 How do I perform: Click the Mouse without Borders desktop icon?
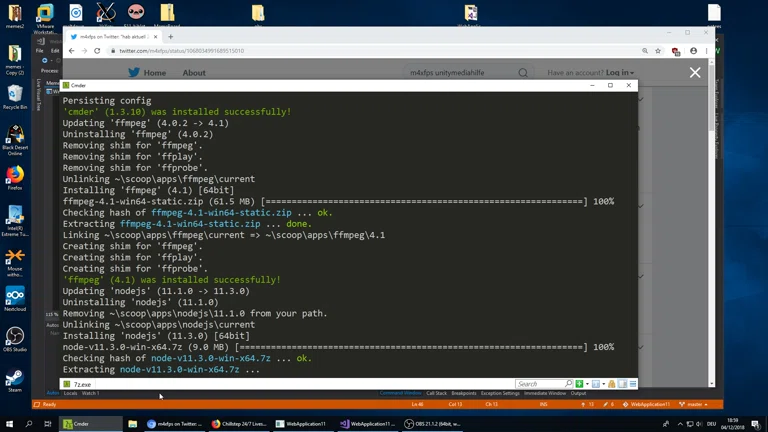(15, 263)
